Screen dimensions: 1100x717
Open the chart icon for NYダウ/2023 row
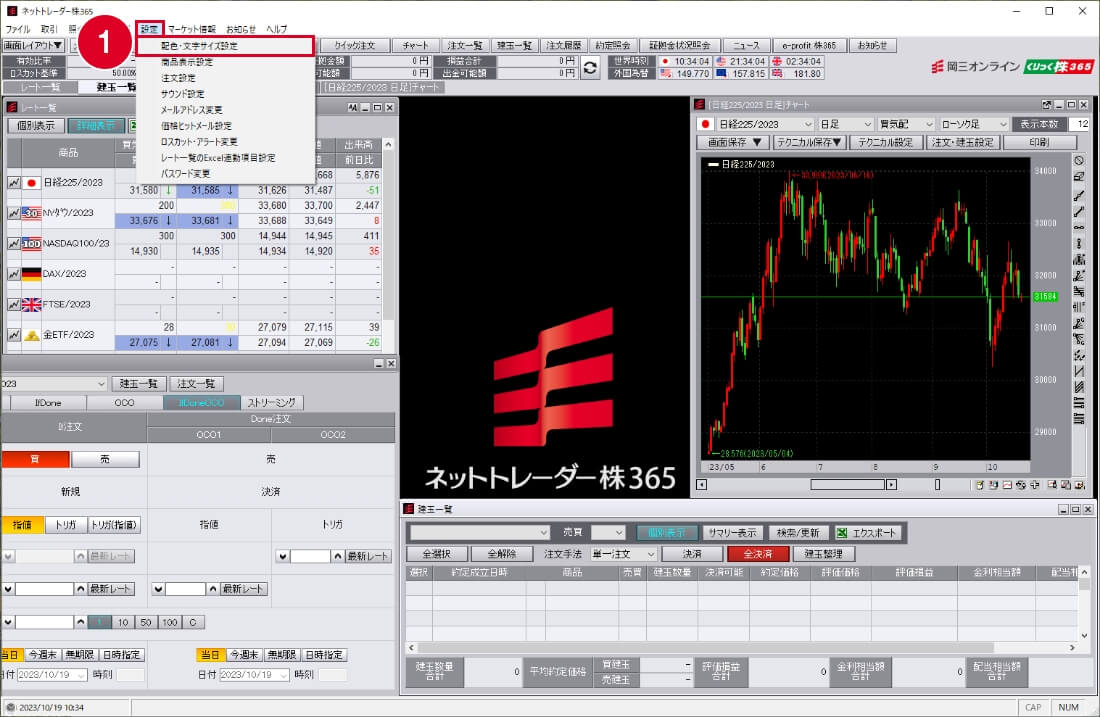[13, 213]
